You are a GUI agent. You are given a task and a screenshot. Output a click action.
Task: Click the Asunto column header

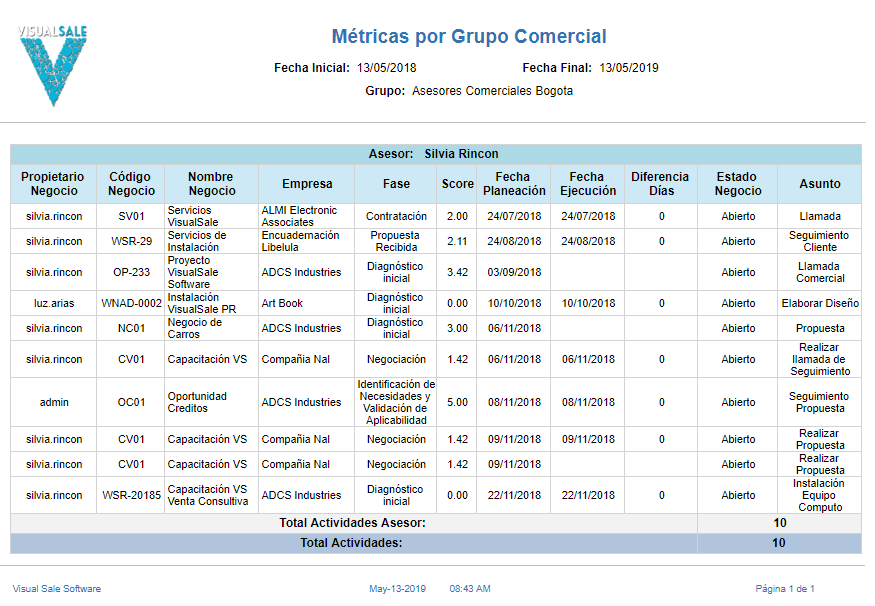820,184
